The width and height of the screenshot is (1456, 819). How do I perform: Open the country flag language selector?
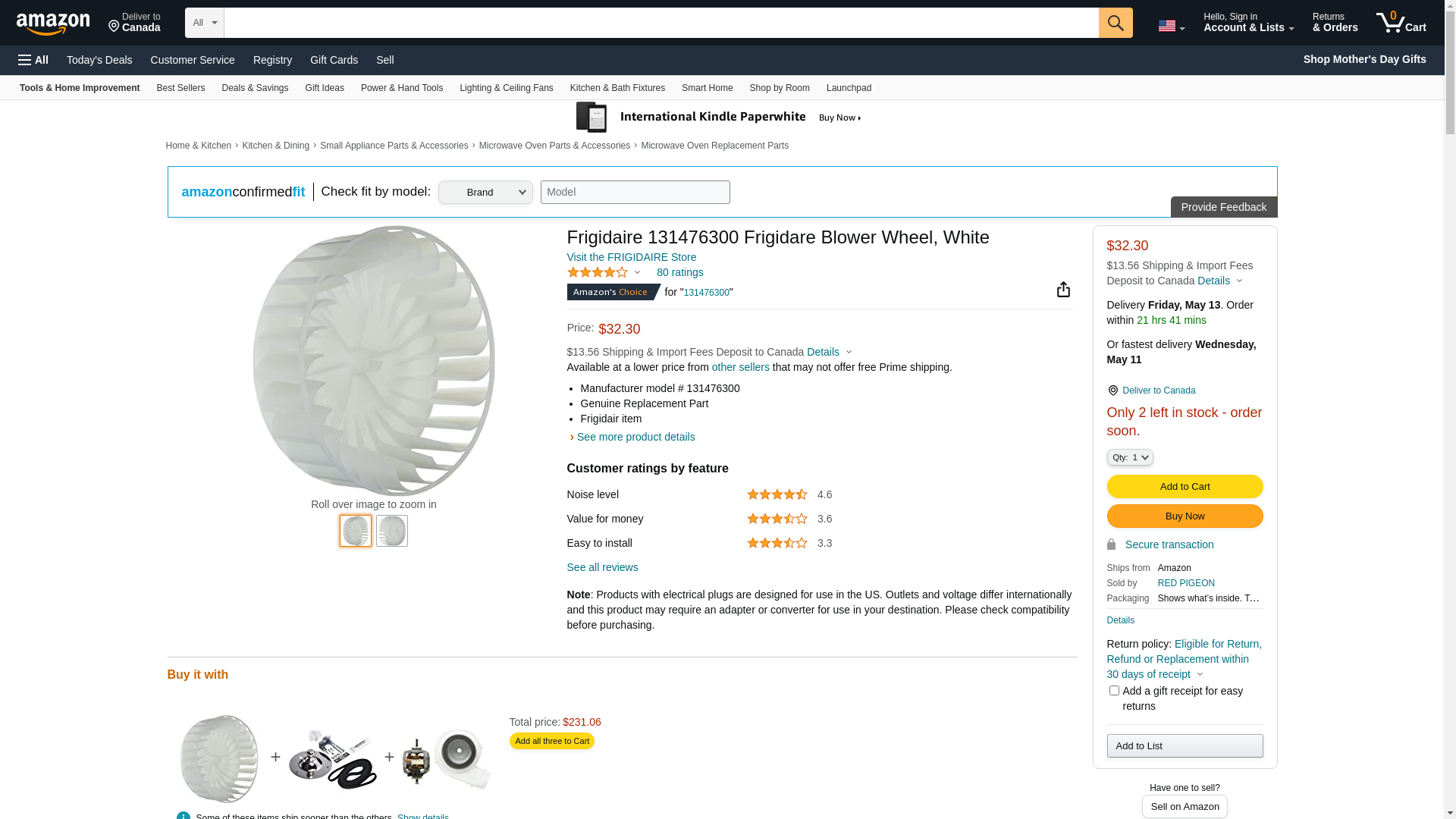tap(1171, 27)
